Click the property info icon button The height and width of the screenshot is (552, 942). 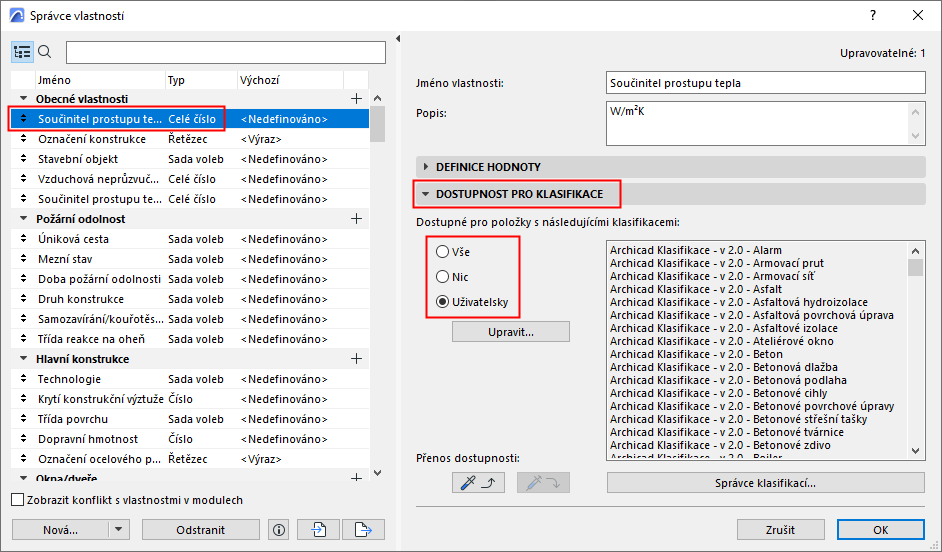click(279, 530)
